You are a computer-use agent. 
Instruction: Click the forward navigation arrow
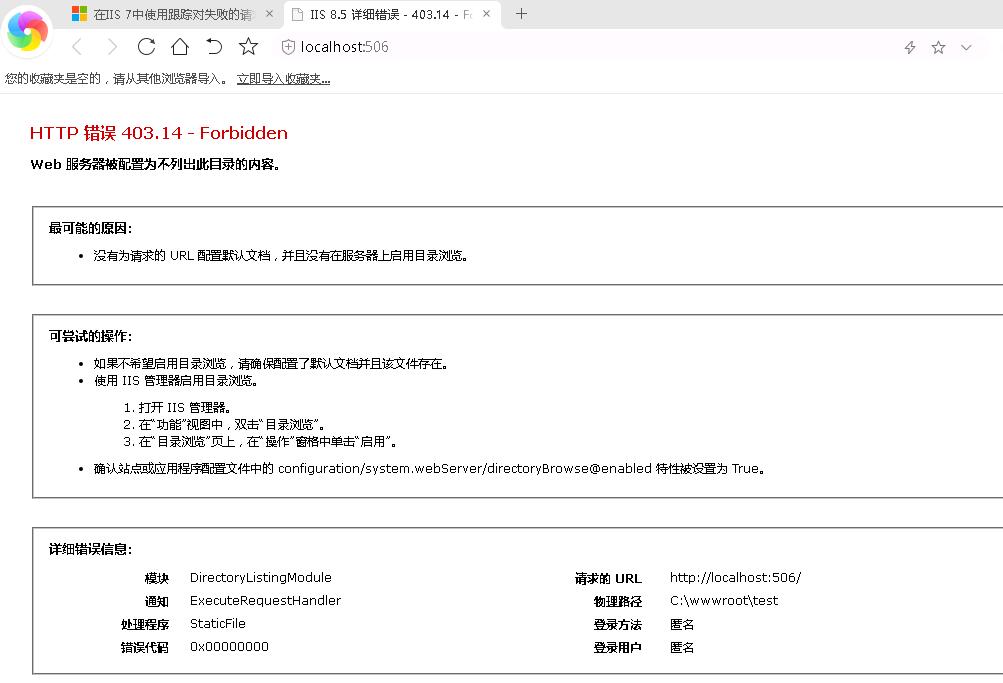click(x=111, y=47)
